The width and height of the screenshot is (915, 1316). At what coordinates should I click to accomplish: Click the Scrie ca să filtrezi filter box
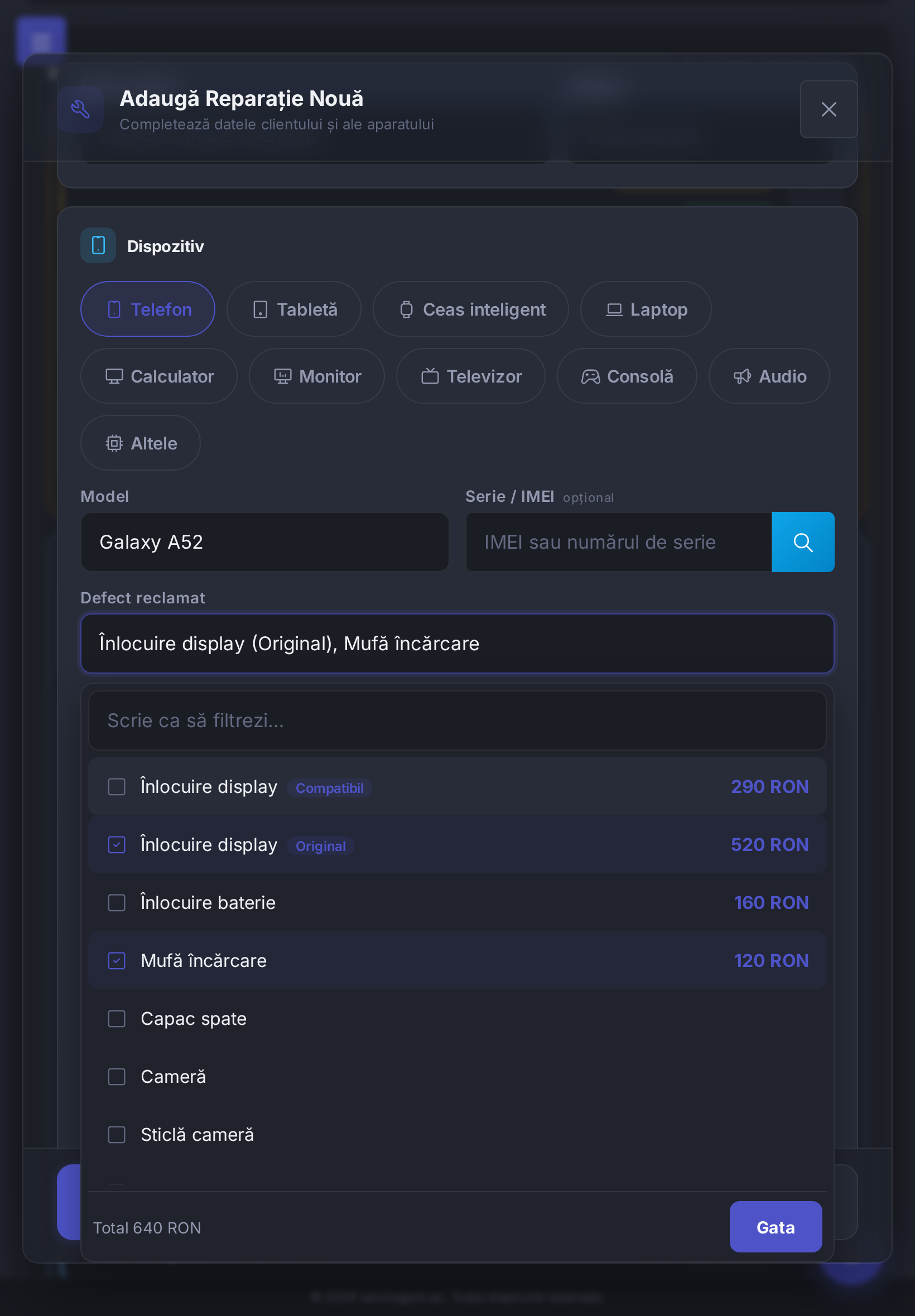[x=457, y=720]
